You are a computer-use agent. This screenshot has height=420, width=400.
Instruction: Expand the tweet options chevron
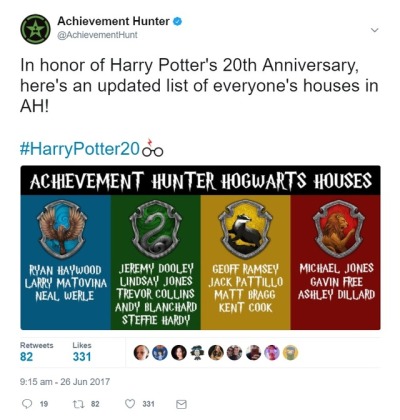[375, 30]
